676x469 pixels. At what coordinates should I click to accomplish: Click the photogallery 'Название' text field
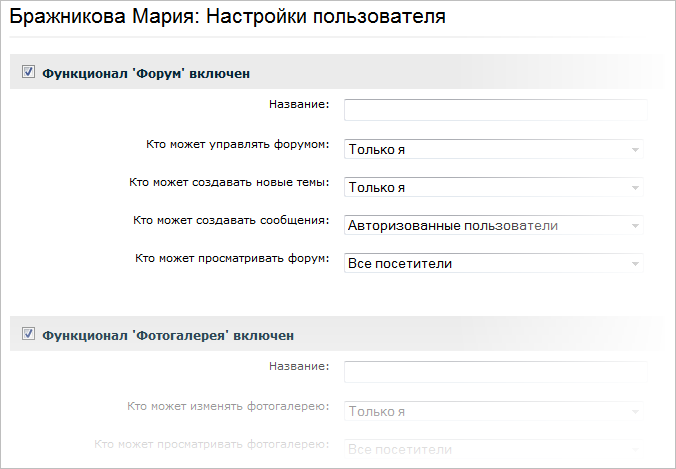click(495, 372)
